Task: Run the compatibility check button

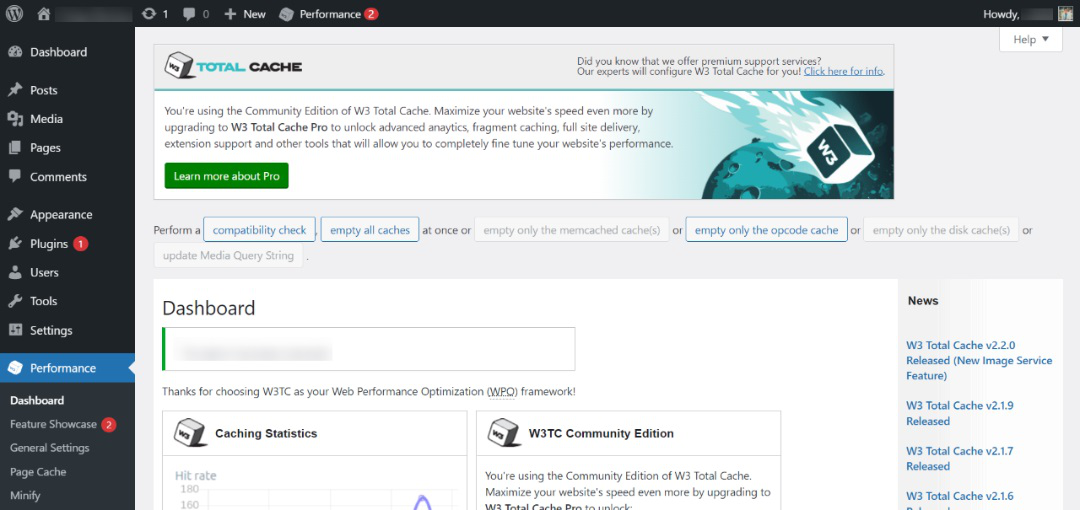Action: click(260, 230)
